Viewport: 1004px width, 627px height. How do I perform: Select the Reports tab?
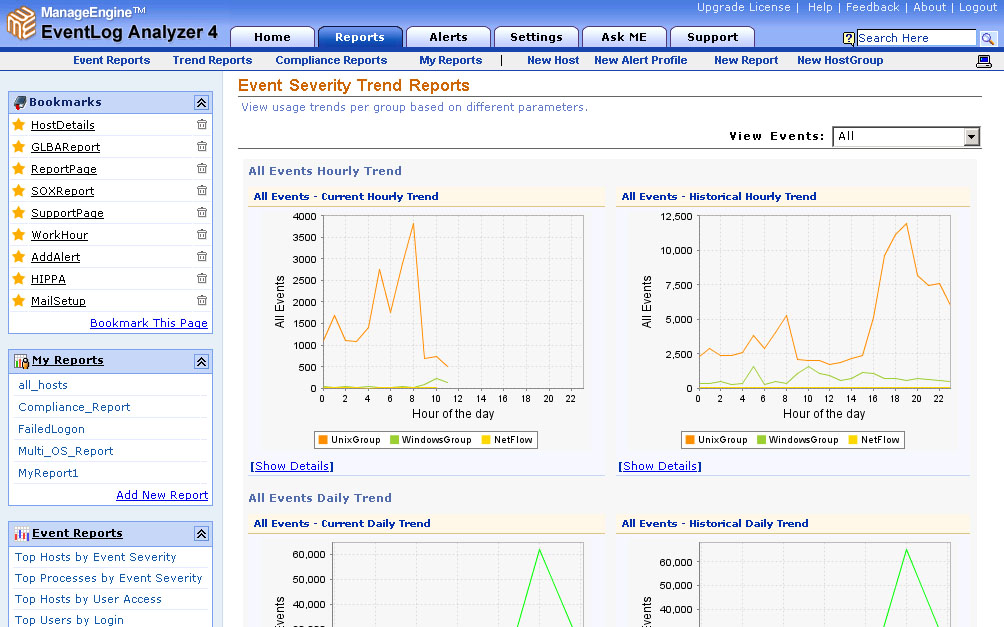coord(360,37)
